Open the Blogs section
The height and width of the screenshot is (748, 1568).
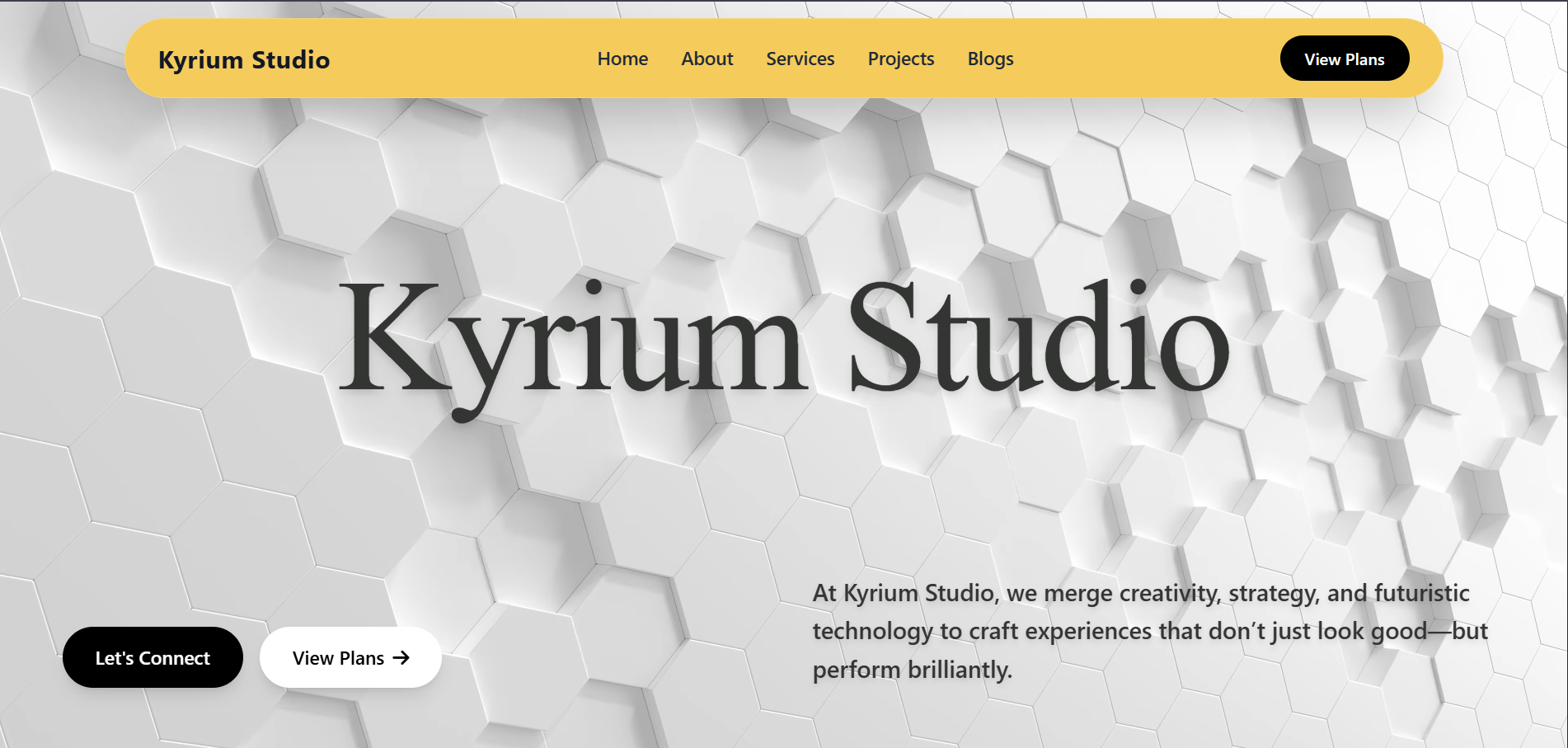click(990, 59)
